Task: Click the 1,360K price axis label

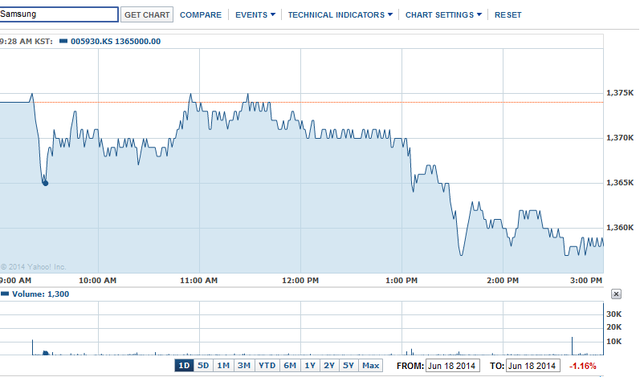Action: pyautogui.click(x=620, y=228)
